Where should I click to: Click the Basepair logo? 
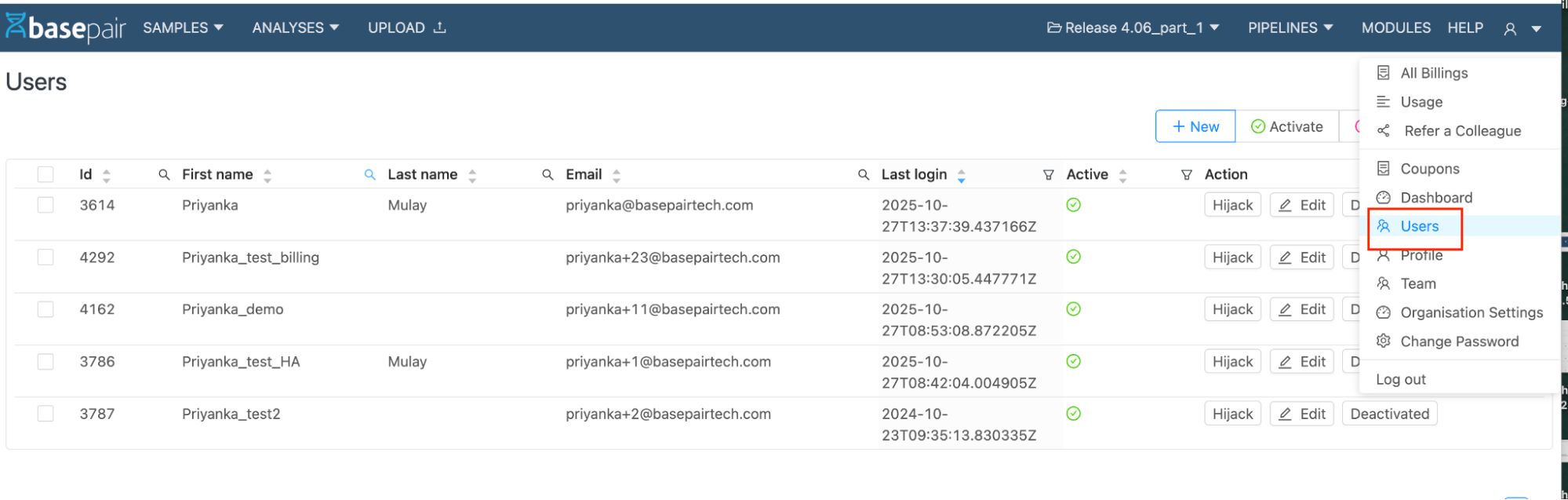pos(65,27)
